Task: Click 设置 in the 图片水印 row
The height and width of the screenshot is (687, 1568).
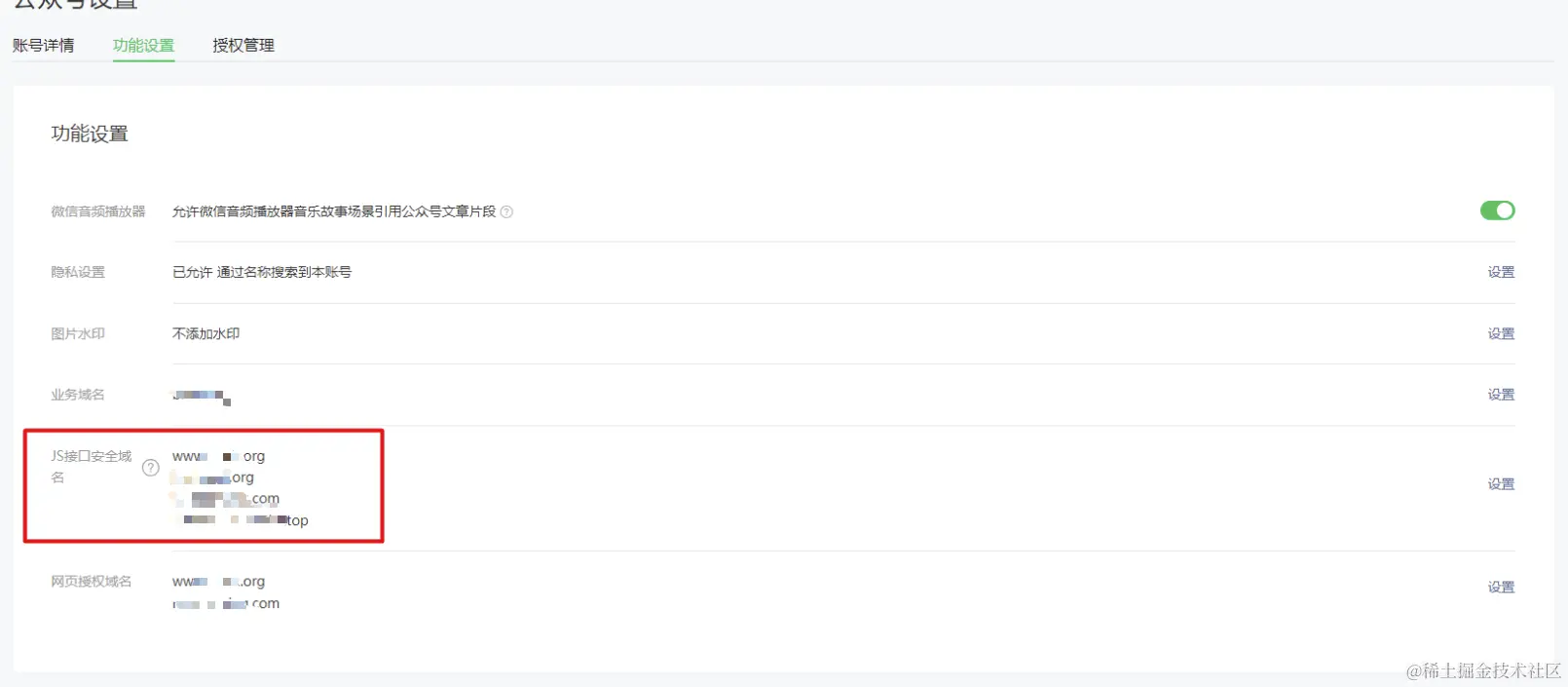Action: tap(1501, 333)
